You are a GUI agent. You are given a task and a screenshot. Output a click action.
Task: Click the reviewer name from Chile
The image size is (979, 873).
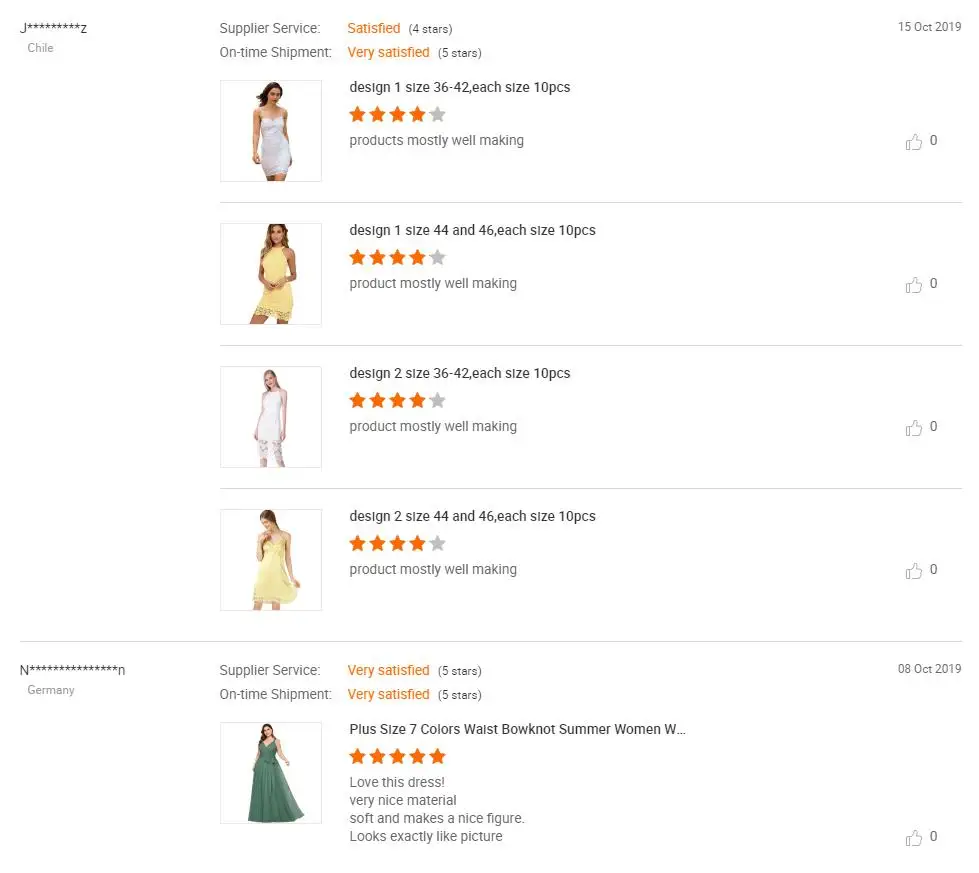click(x=54, y=28)
